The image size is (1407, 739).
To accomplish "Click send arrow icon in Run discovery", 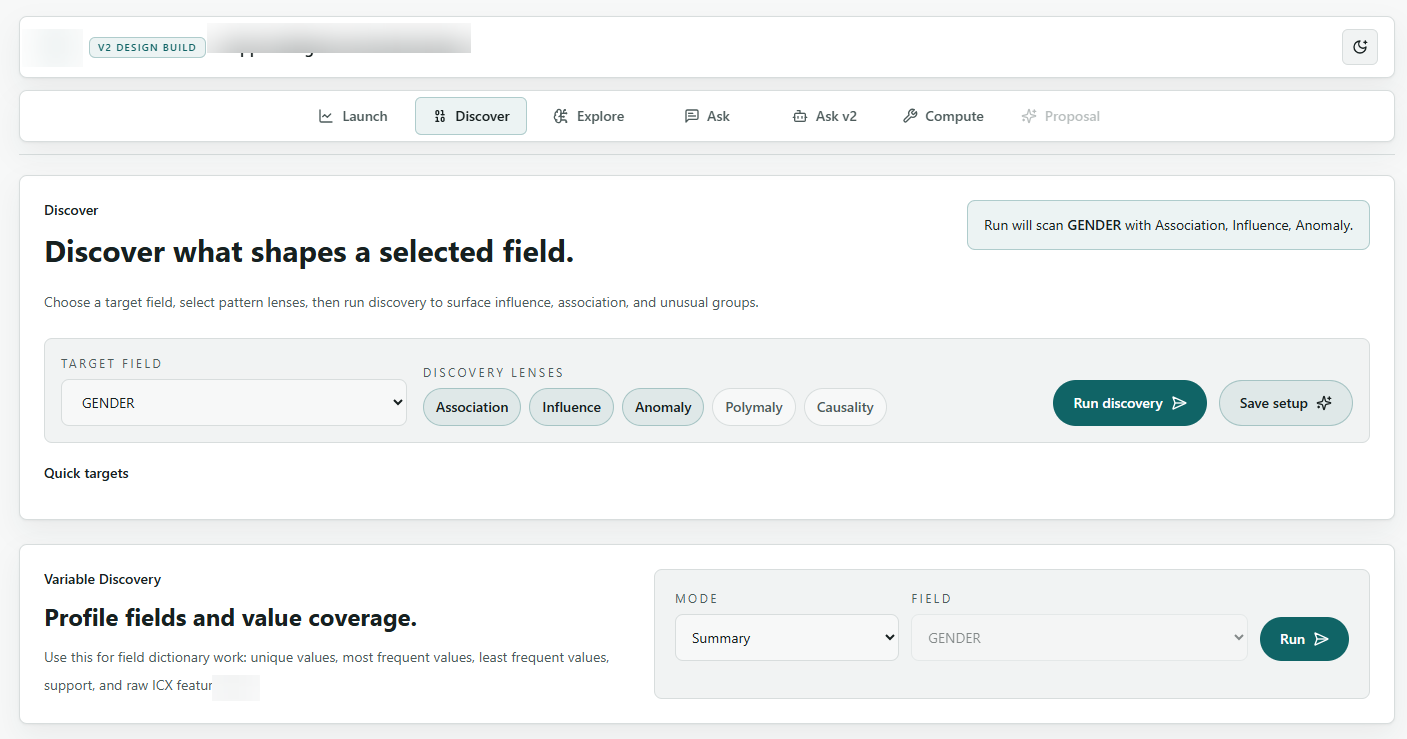I will pyautogui.click(x=1179, y=403).
